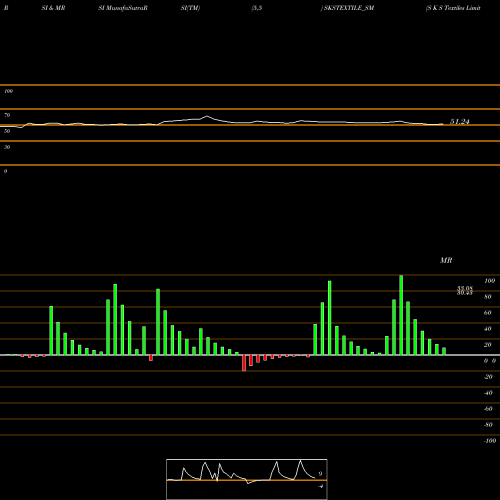Click the peak of the RSI line
Viewport: 500px width, 500px height.
(x=207, y=116)
